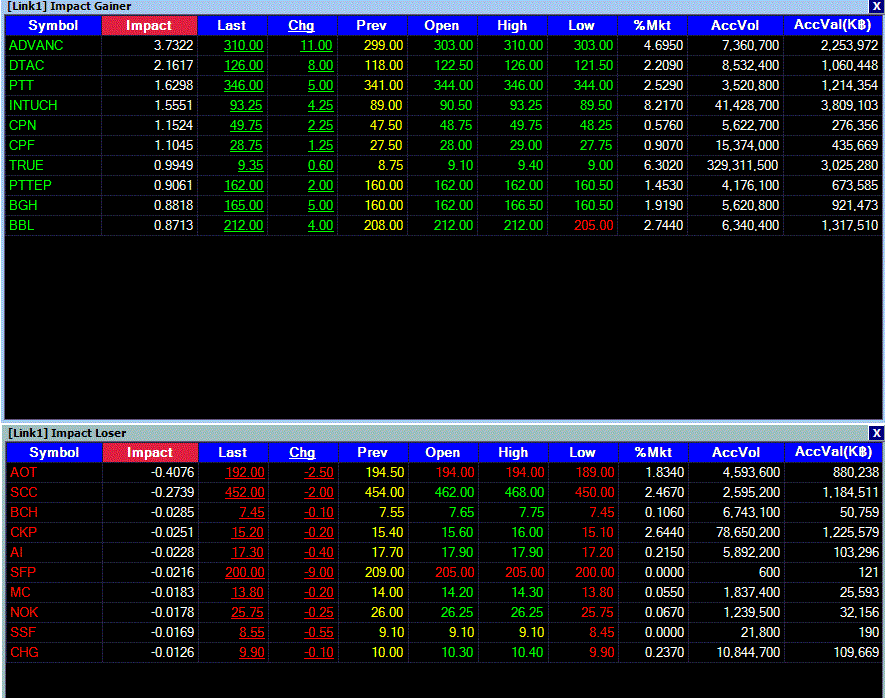Click the Last header in Impact Loser
Viewport: 885px width, 698px height.
pyautogui.click(x=233, y=452)
